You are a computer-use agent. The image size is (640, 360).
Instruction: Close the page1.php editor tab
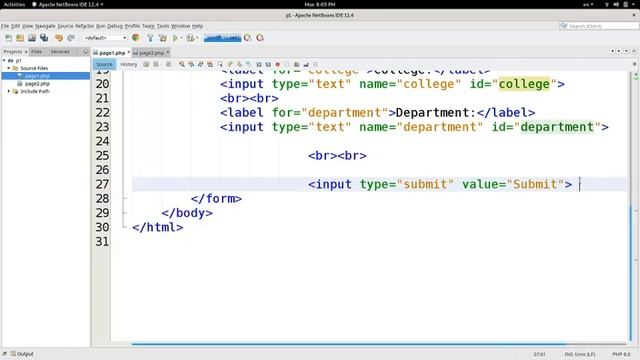[x=128, y=52]
